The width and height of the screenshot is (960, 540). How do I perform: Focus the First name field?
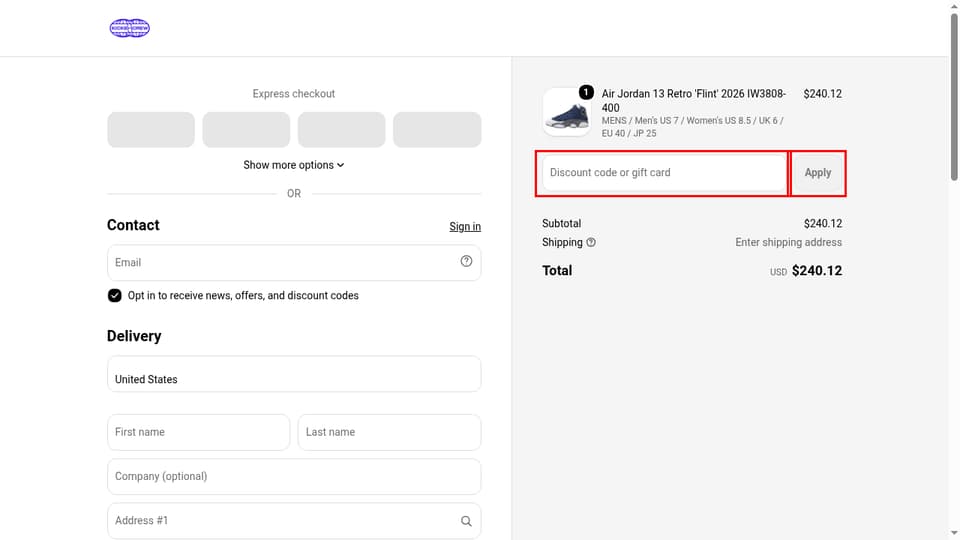pos(198,432)
